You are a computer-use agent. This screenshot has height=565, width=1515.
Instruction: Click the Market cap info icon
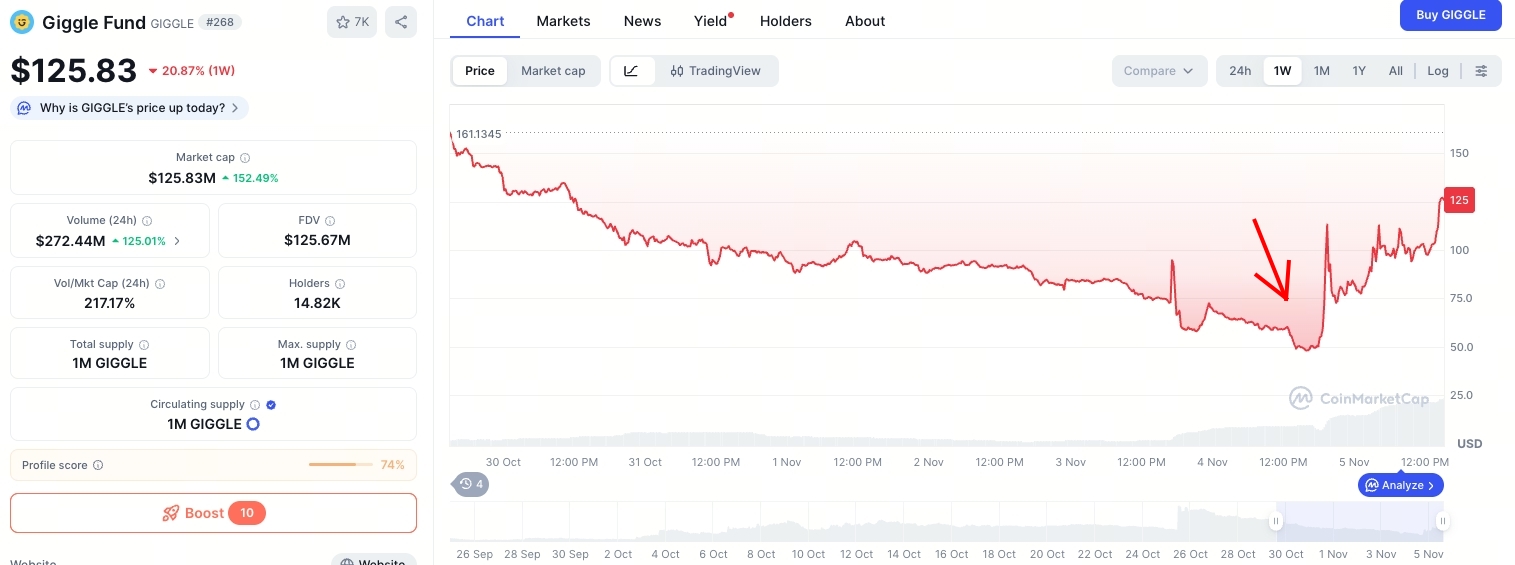245,158
